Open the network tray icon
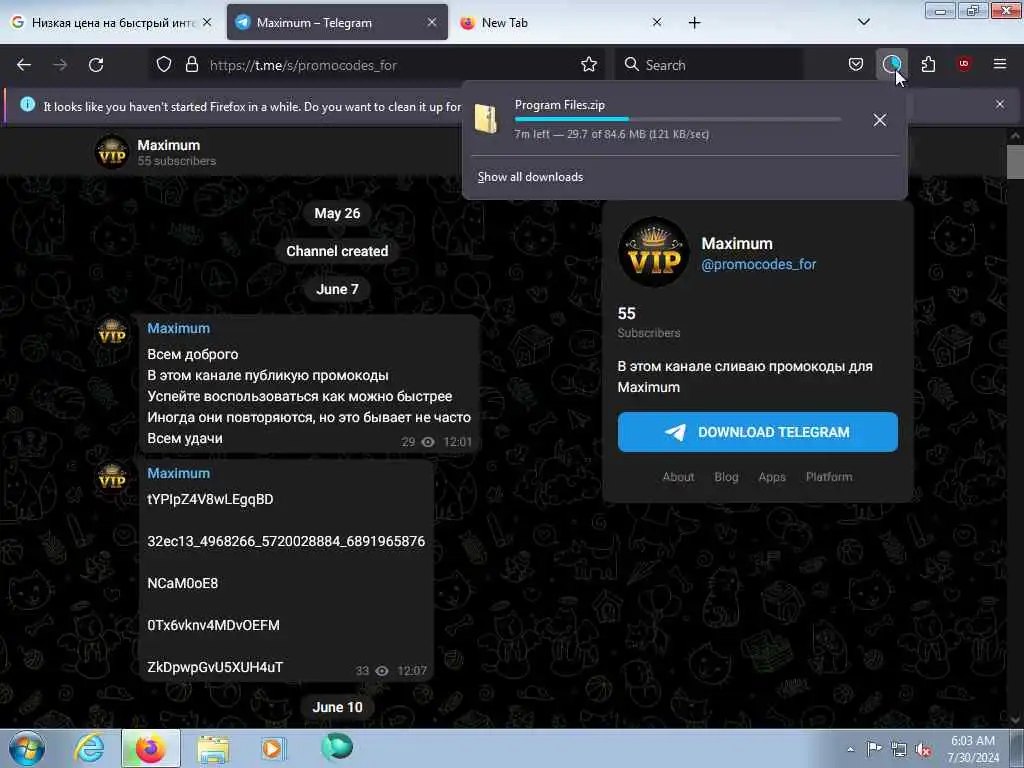1024x768 pixels. click(x=899, y=750)
